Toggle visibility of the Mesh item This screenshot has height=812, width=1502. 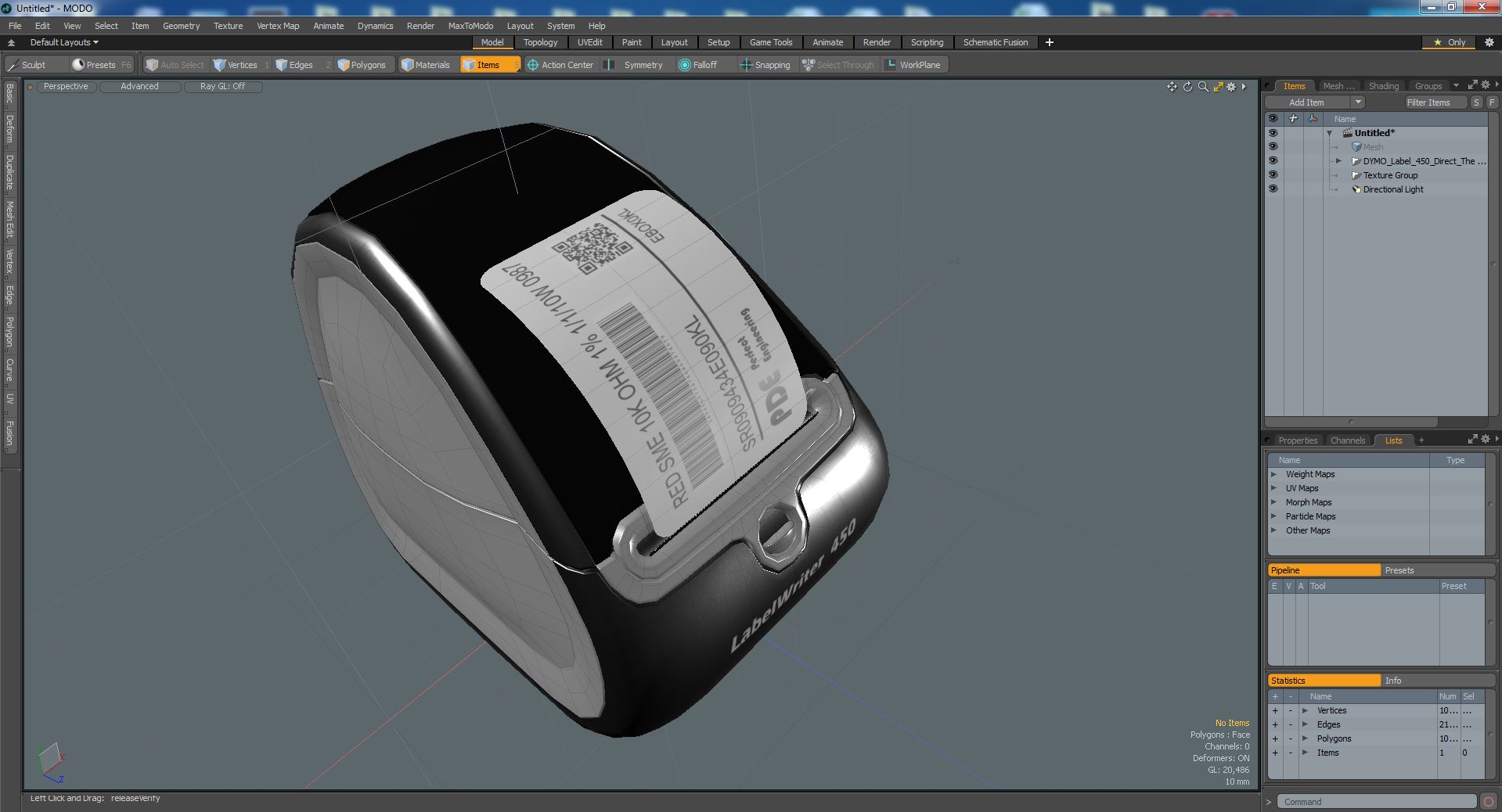(1273, 147)
